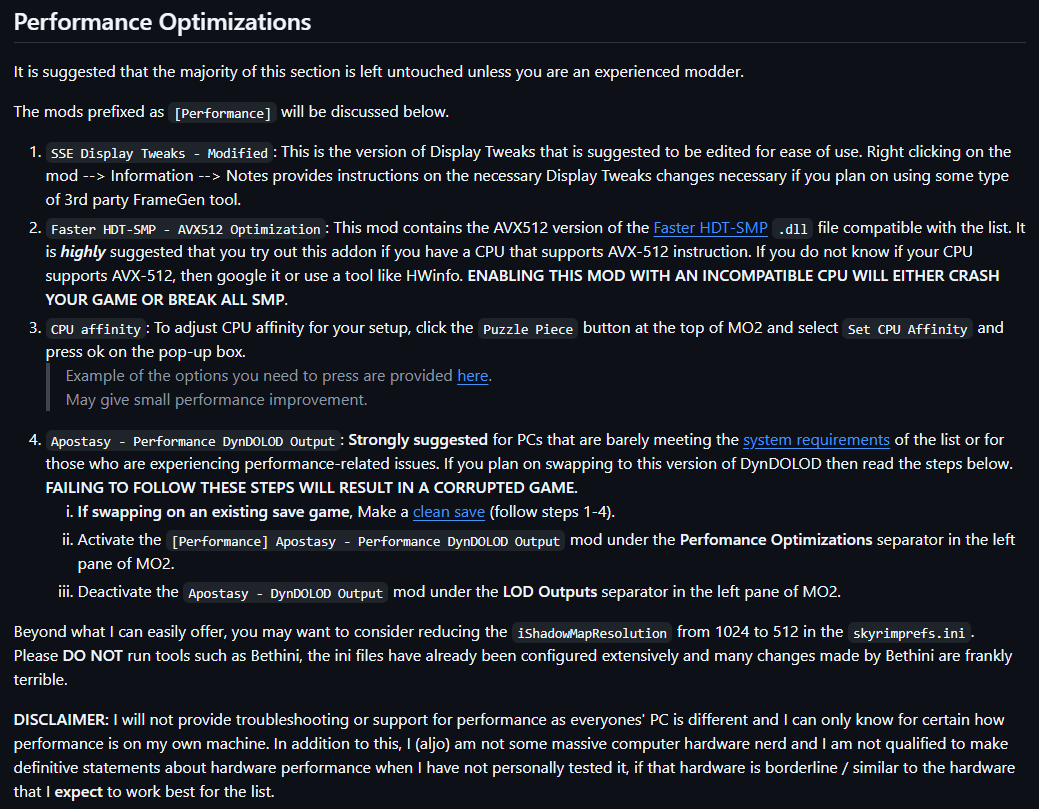
Task: Click the SSE Display Tweaks - Modified code label
Action: coord(160,153)
